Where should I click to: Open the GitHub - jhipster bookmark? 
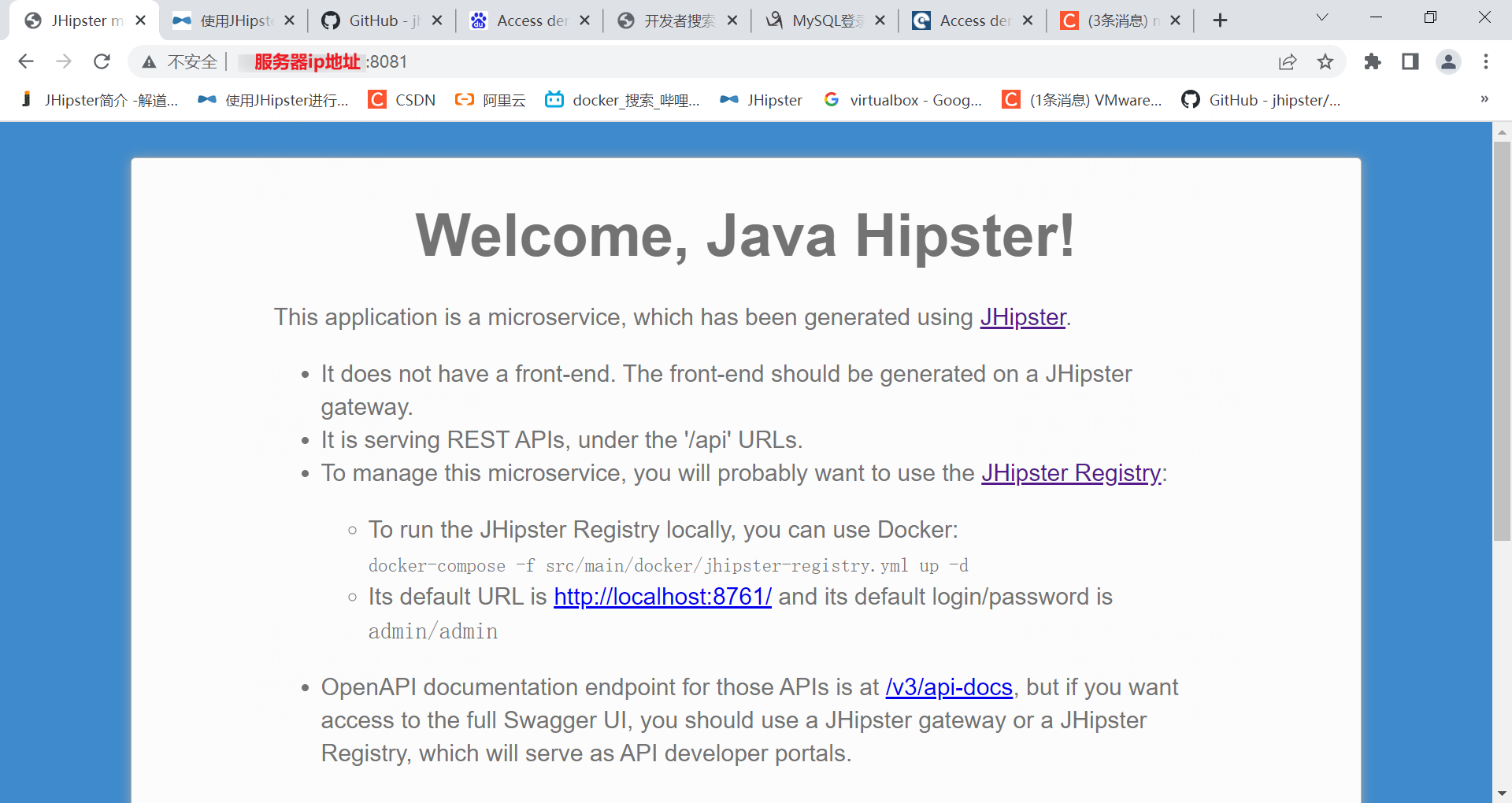pyautogui.click(x=1262, y=100)
